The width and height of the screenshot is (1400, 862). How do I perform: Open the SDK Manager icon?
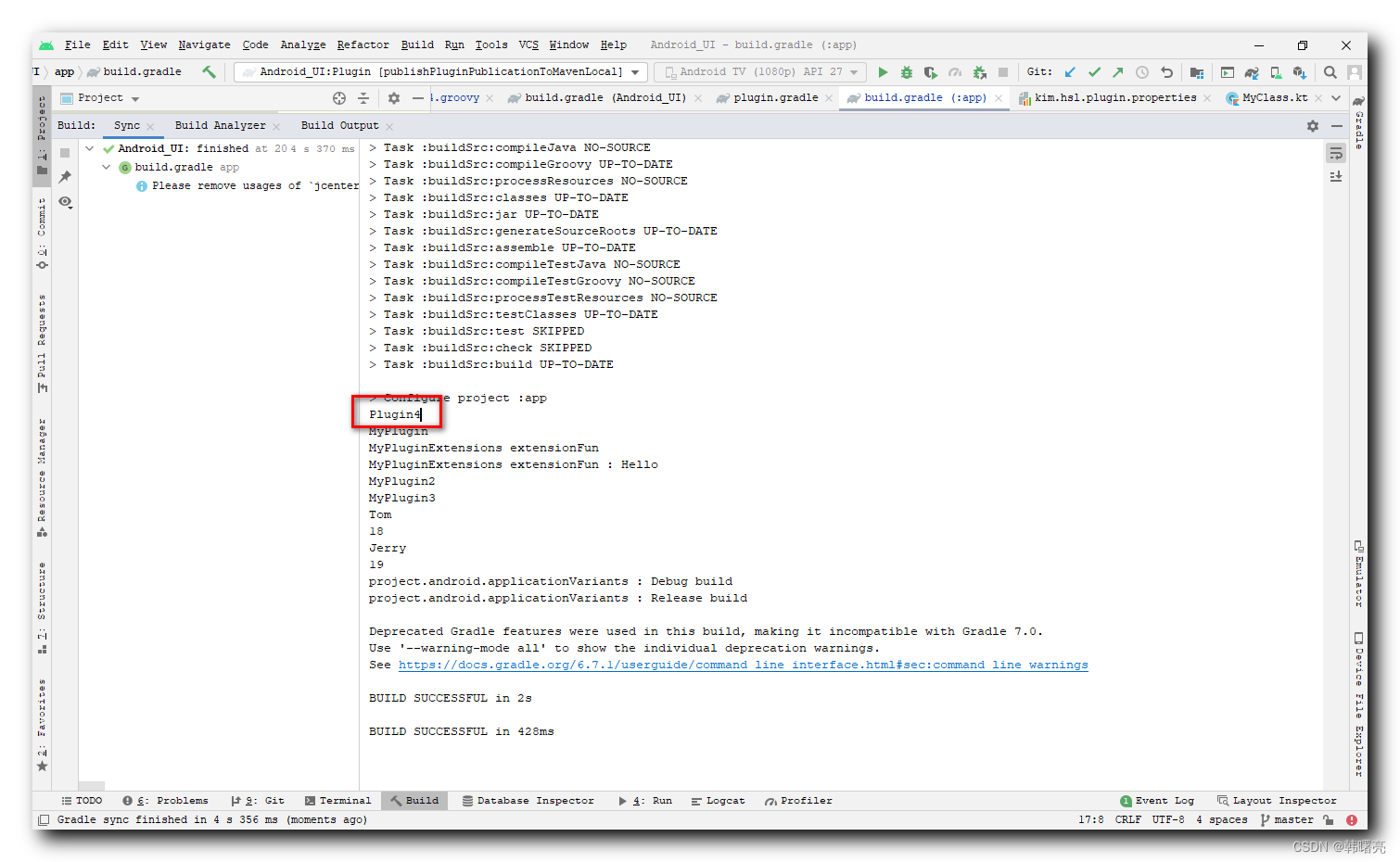tap(1300, 71)
